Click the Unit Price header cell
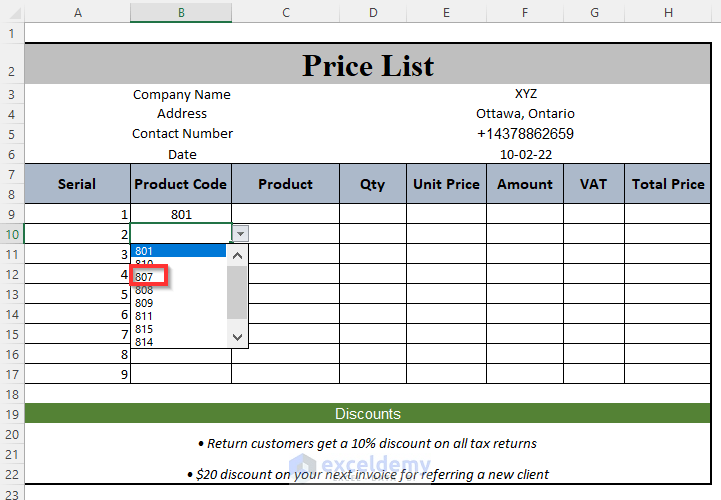The image size is (721, 500). click(446, 184)
